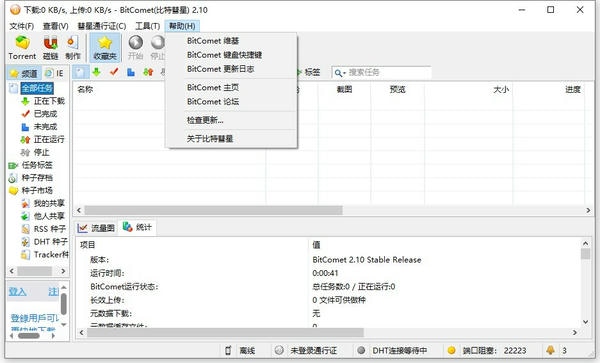
Task: Click the 制作 make-torrent icon
Action: pyautogui.click(x=73, y=47)
